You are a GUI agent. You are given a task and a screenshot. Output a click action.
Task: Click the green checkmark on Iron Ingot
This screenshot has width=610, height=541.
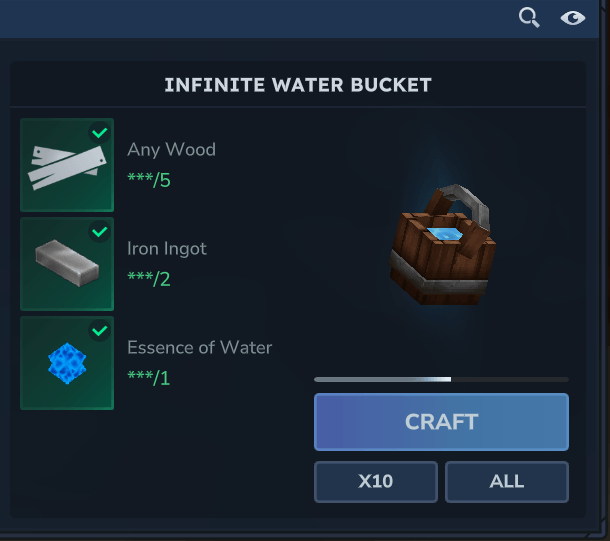(99, 232)
